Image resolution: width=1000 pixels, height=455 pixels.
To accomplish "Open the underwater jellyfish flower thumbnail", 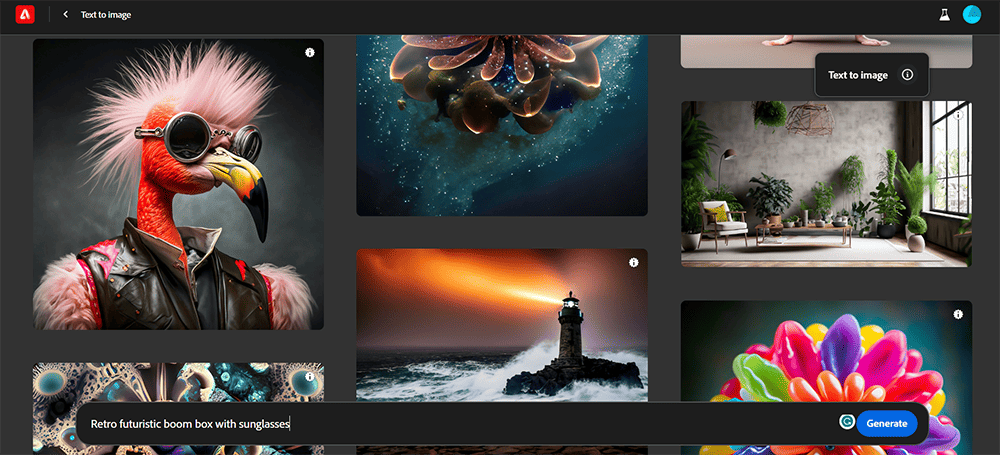I will coord(502,125).
